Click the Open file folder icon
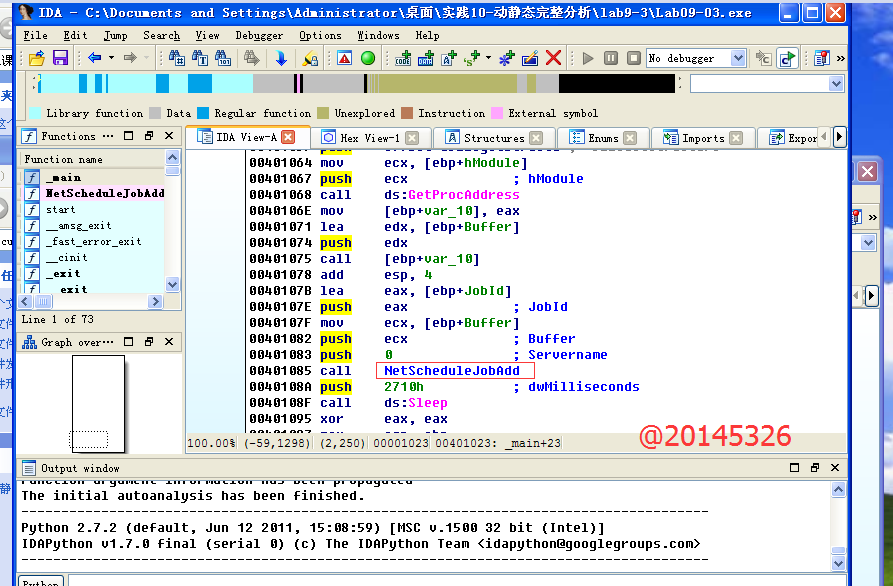Viewport: 893px width, 586px height. (x=36, y=58)
